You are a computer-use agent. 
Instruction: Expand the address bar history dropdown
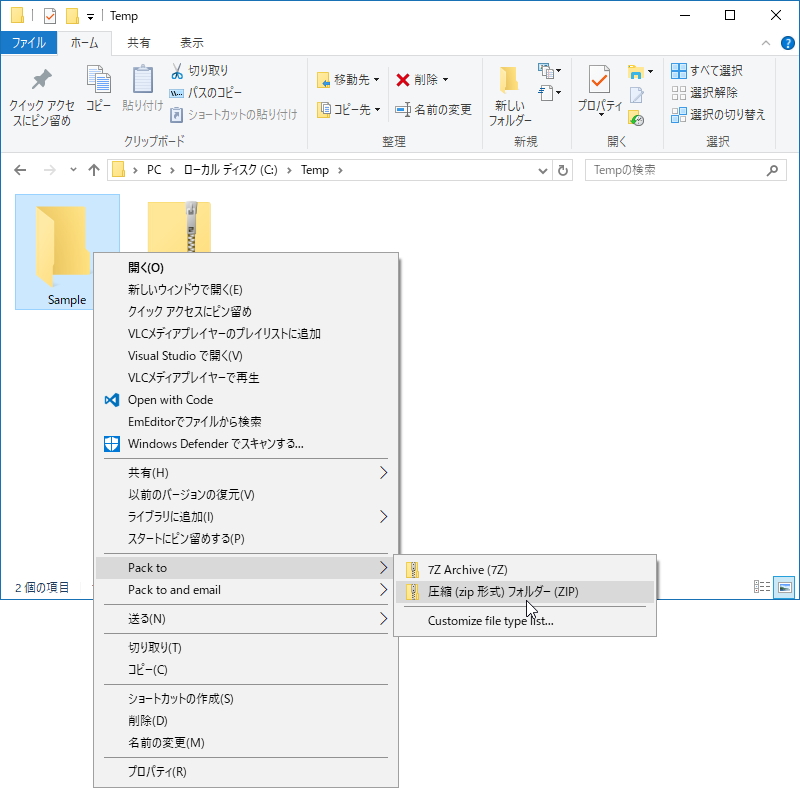(x=543, y=170)
